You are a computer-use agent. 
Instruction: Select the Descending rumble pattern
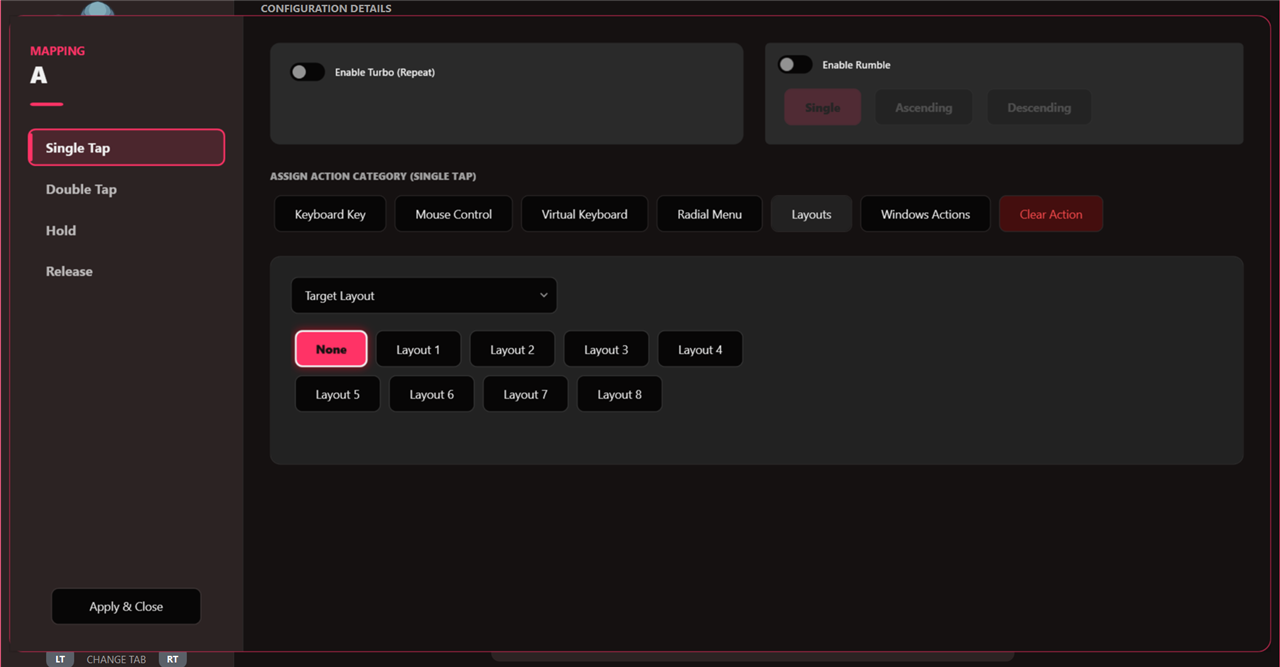(x=1039, y=107)
